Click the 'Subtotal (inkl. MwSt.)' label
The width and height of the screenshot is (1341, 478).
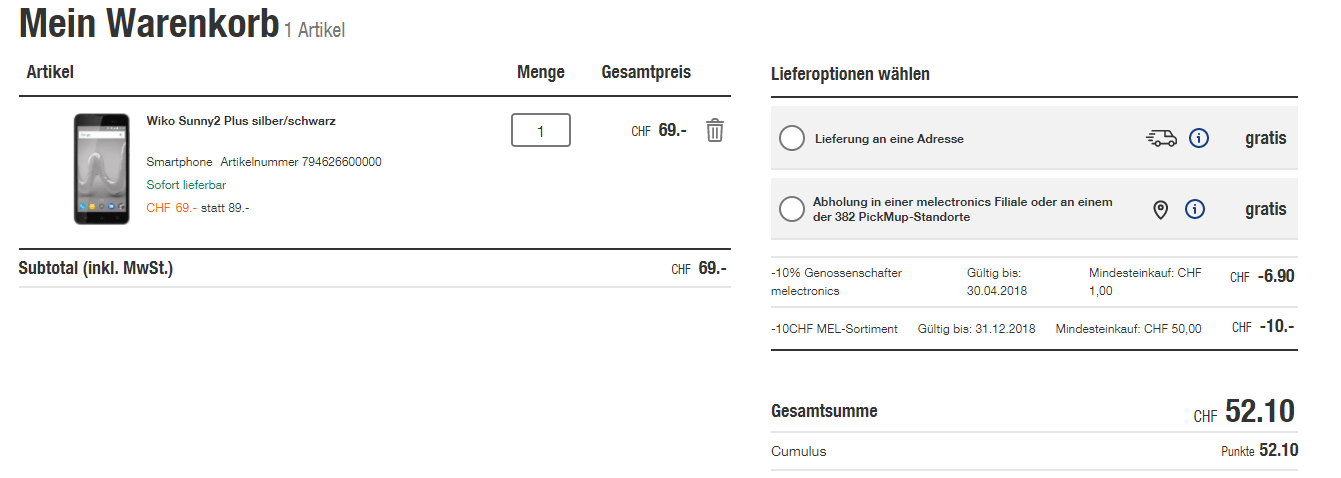point(96,268)
